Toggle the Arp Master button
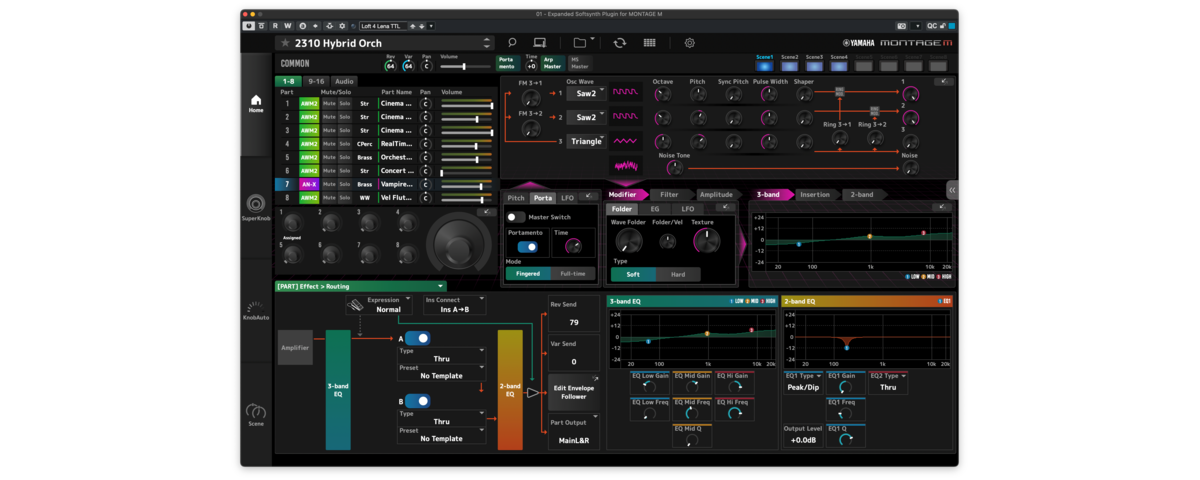This screenshot has height=480, width=1200. 552,63
